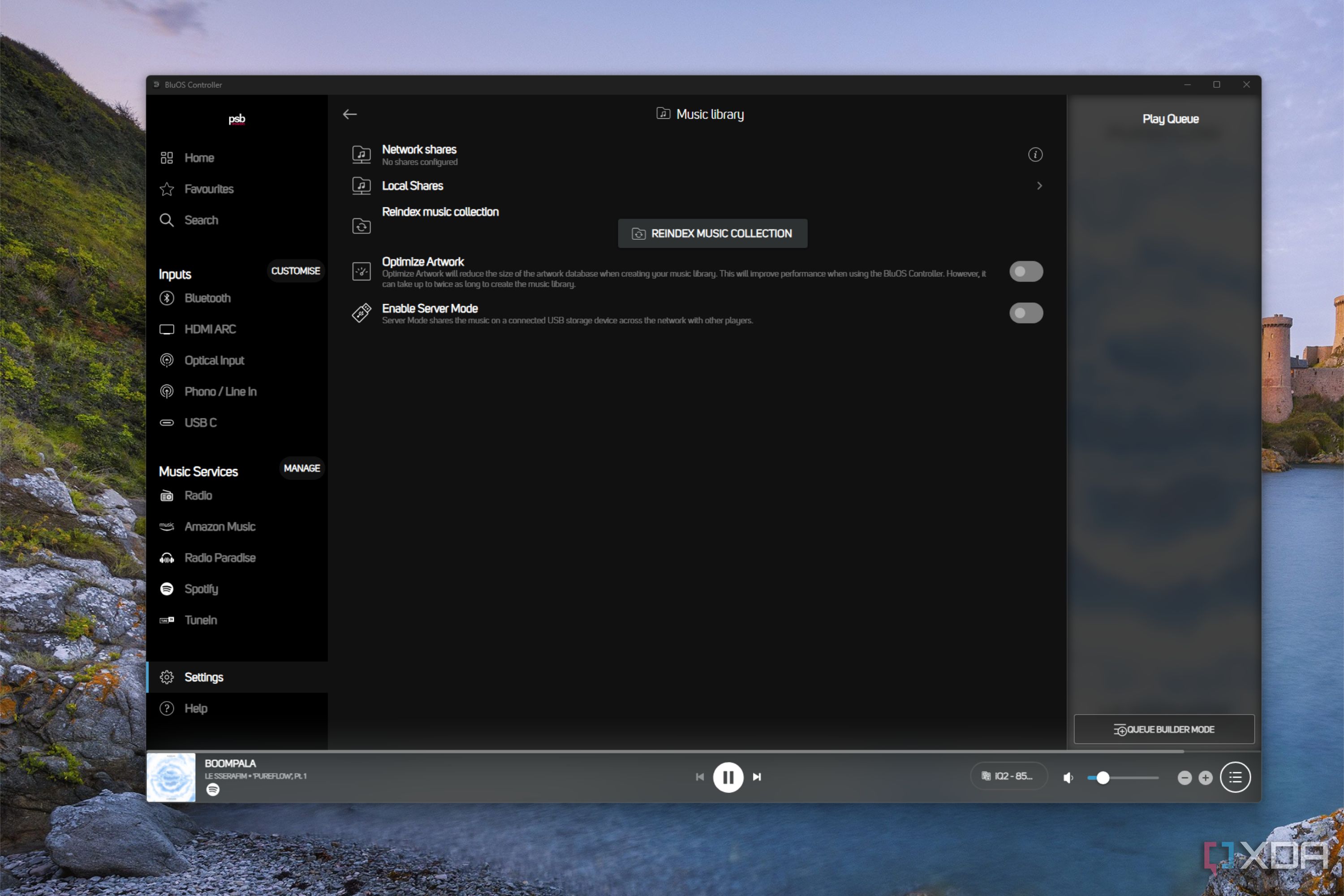Image resolution: width=1344 pixels, height=896 pixels.
Task: Open the Local Shares row
Action: [x=697, y=186]
